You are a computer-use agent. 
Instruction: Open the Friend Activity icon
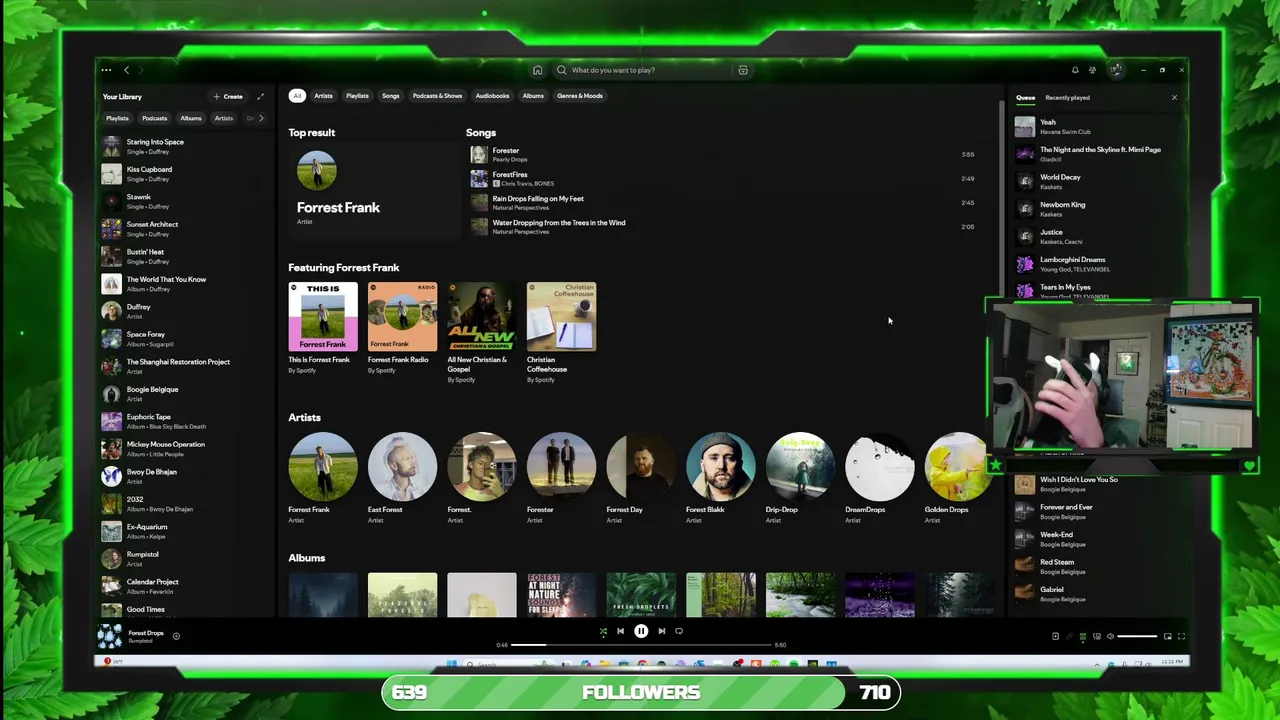pos(1092,70)
